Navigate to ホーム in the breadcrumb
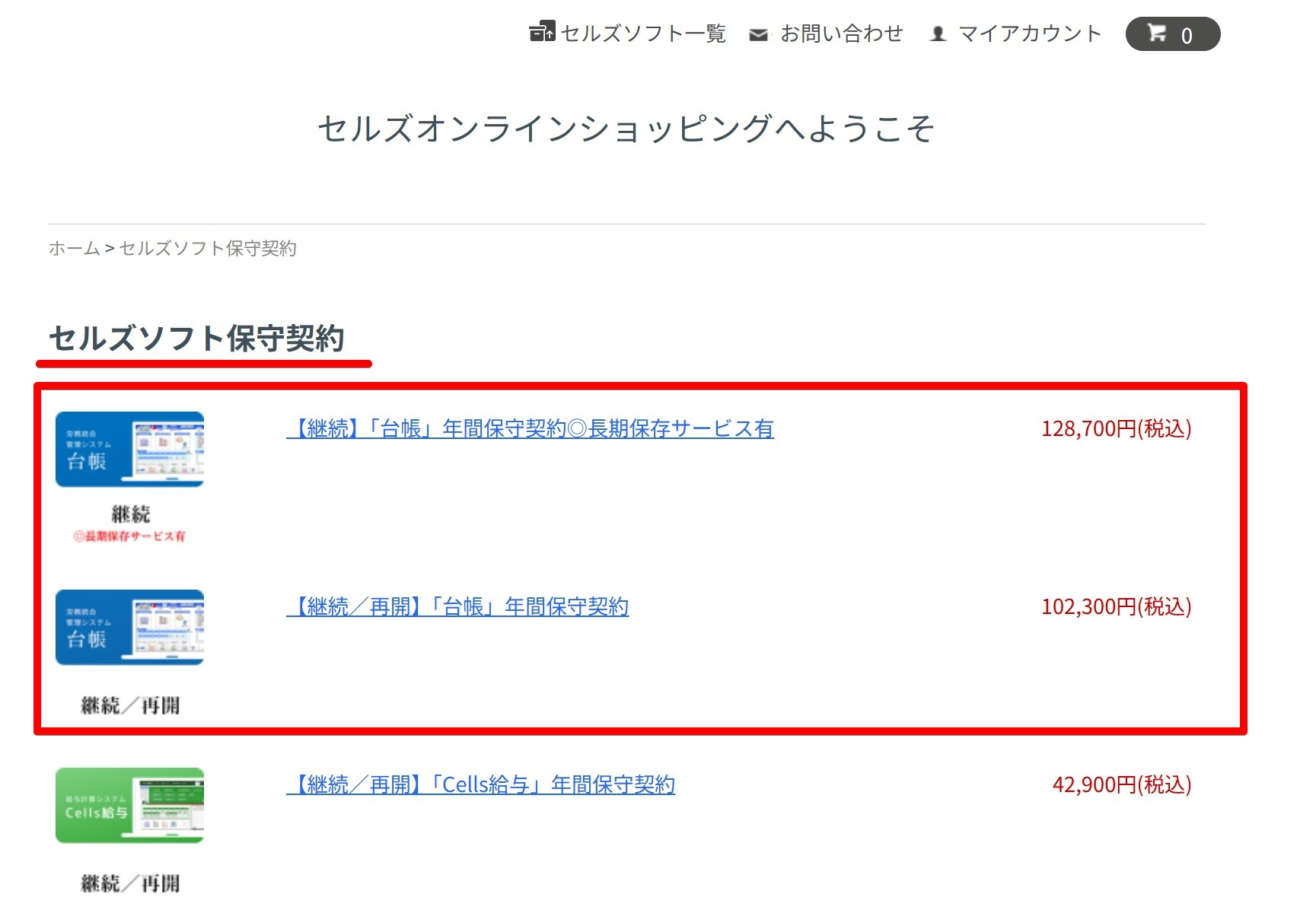The width and height of the screenshot is (1316, 913). click(x=74, y=248)
